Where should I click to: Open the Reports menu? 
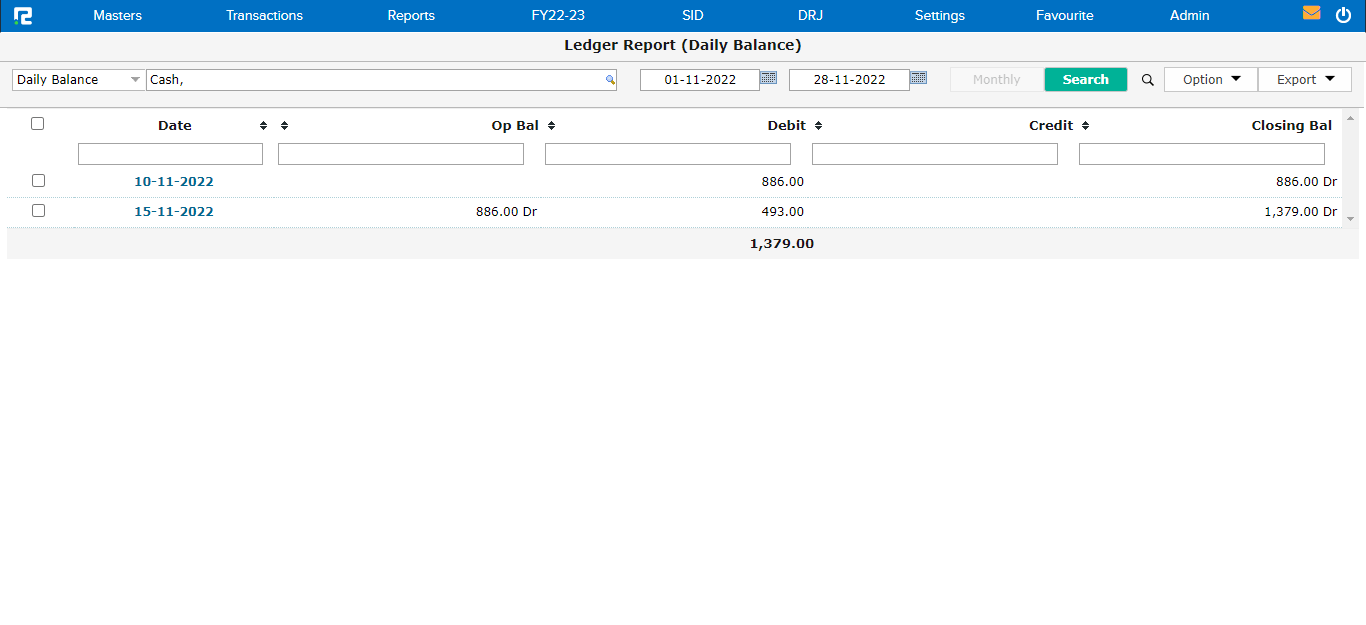(411, 16)
